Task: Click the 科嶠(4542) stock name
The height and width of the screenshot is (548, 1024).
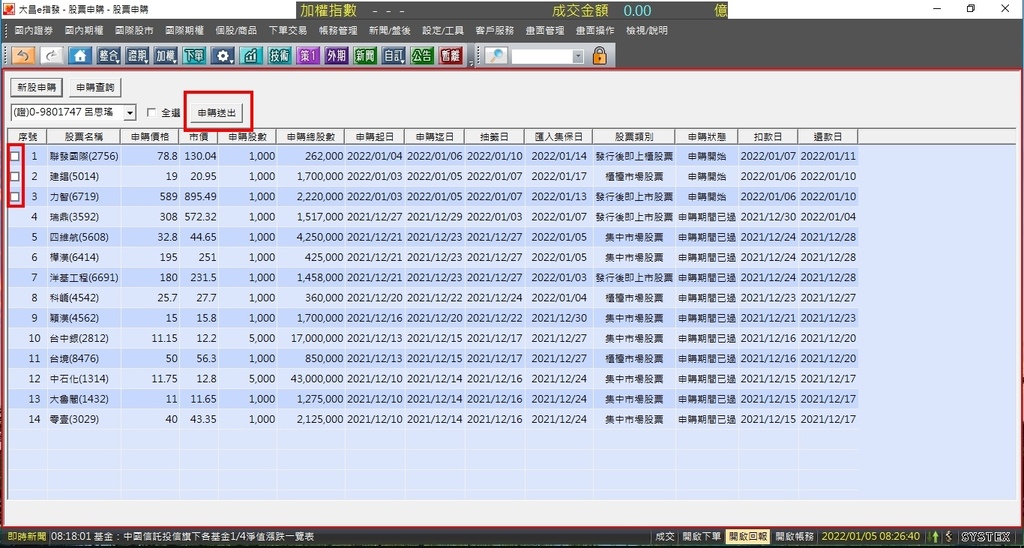Action: [x=74, y=298]
